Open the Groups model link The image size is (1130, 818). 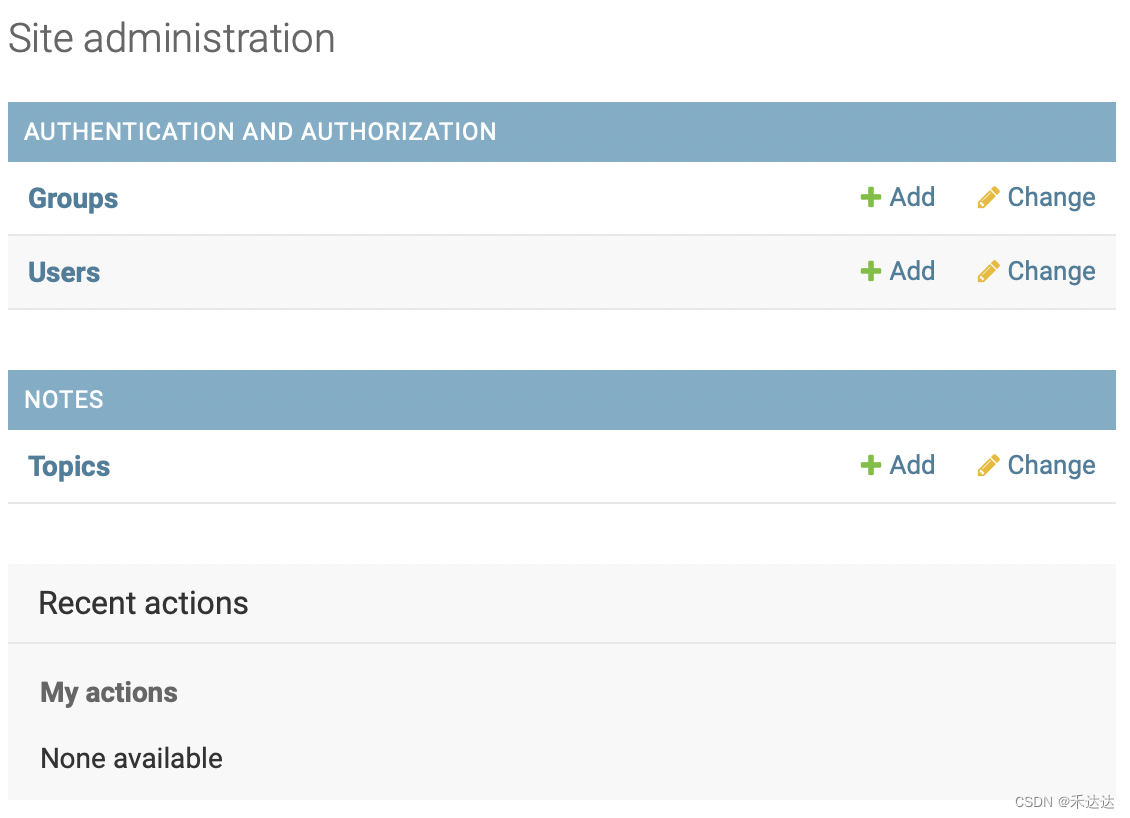coord(73,199)
